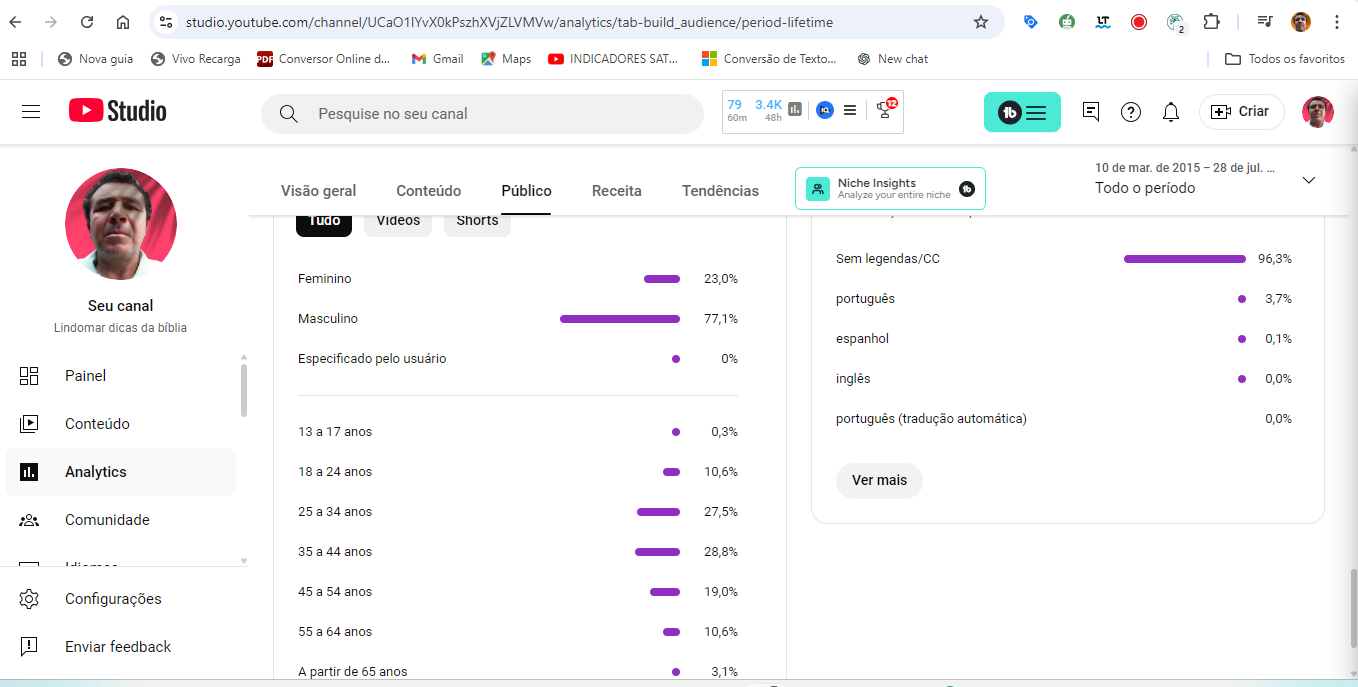Open the TubeBuddy menu button

(1022, 113)
